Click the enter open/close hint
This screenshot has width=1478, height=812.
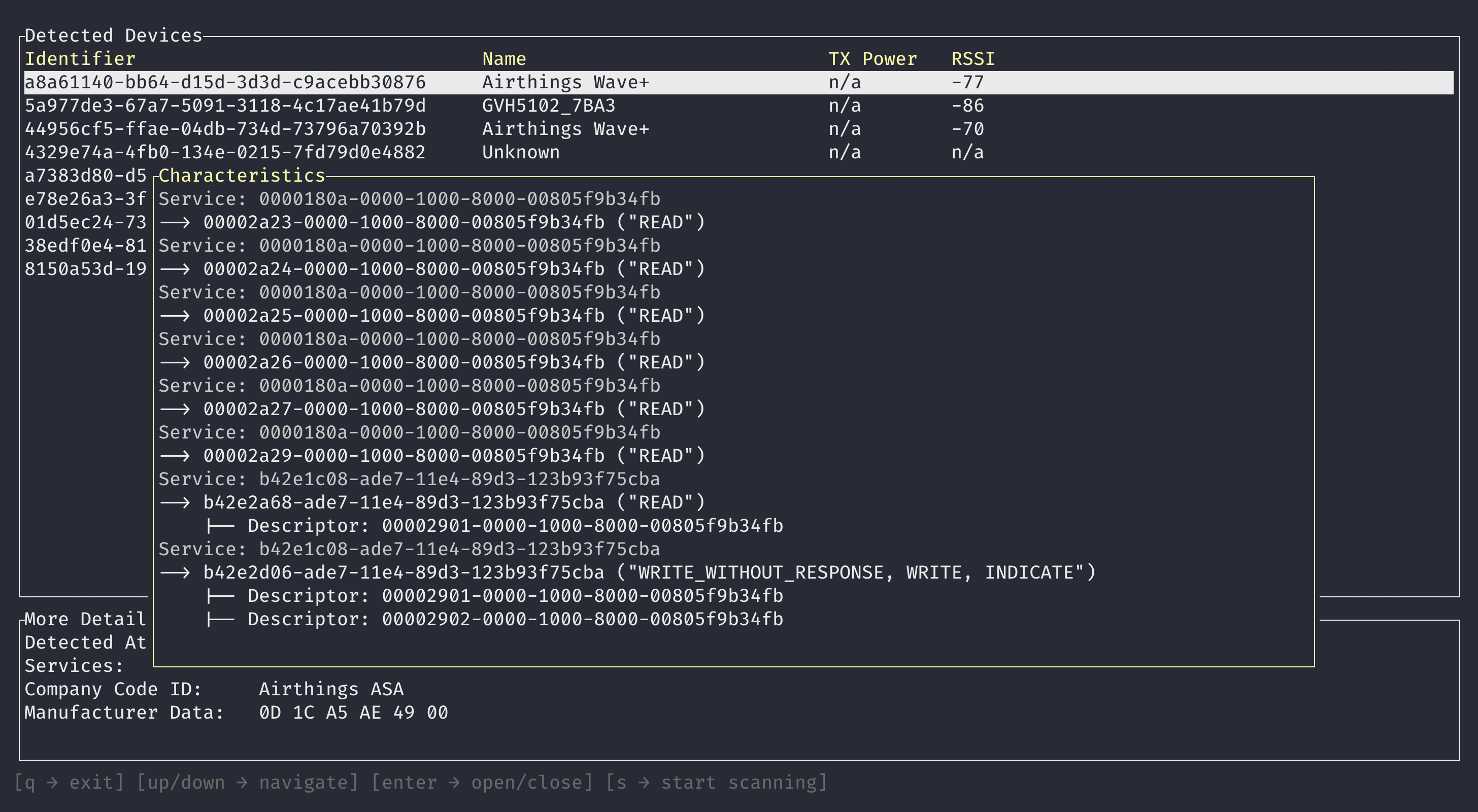point(482,783)
